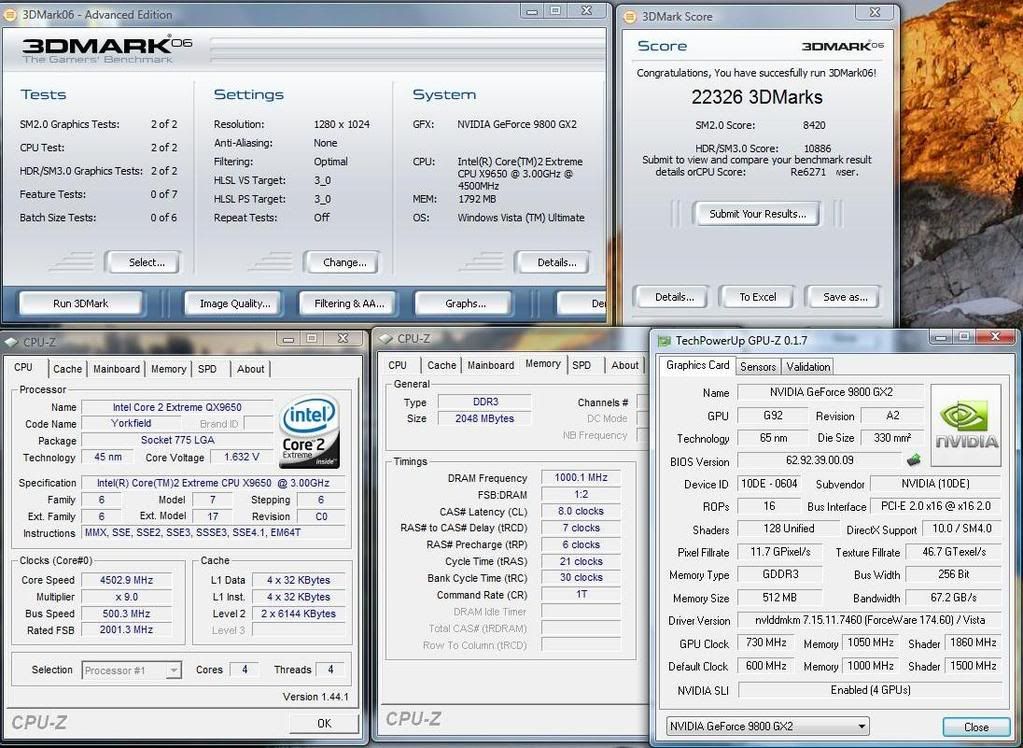
Task: Click the Bus Speed 500.3 MHz value
Action: [x=127, y=614]
